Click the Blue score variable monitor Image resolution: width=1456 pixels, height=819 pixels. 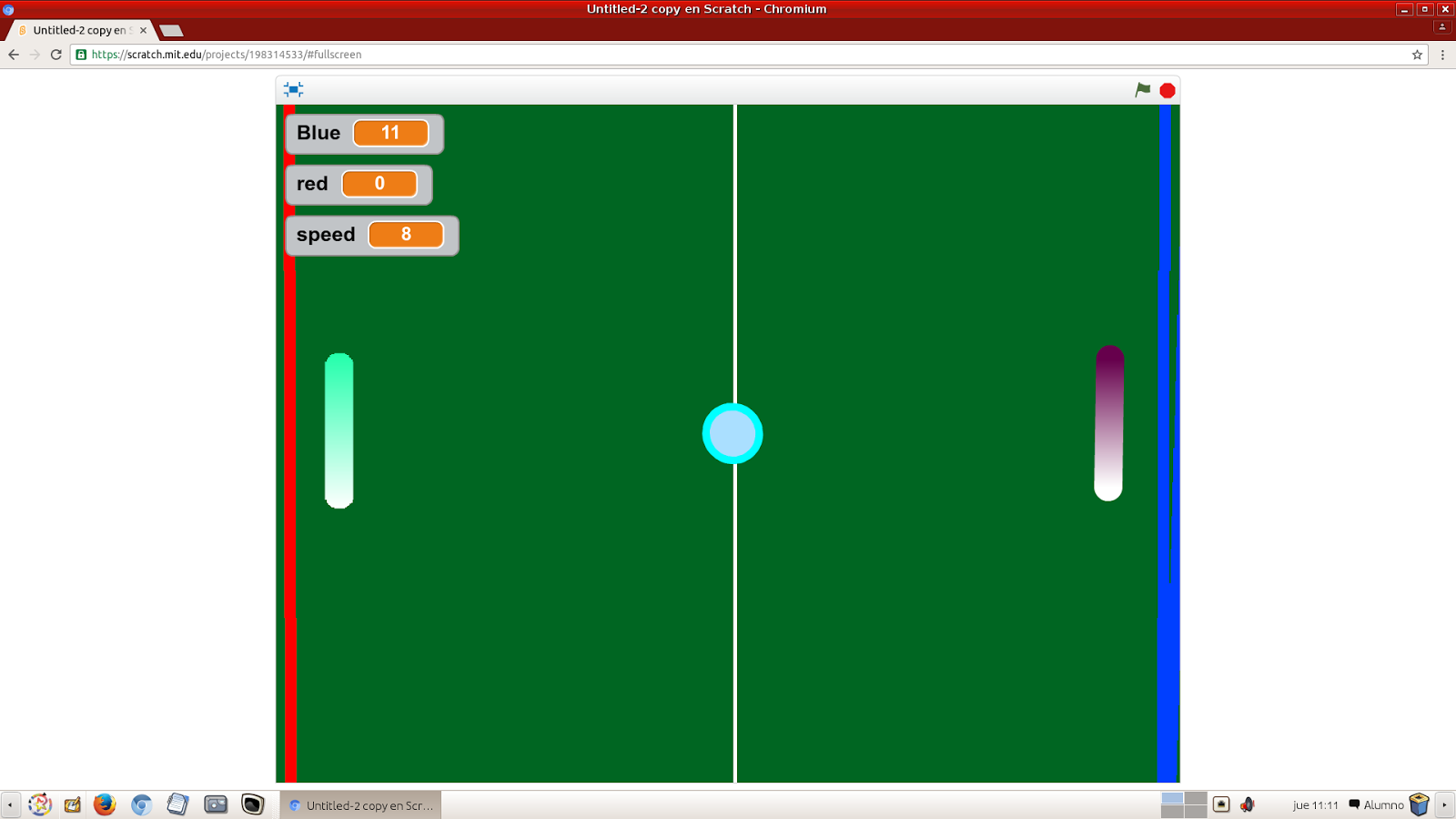(x=362, y=133)
